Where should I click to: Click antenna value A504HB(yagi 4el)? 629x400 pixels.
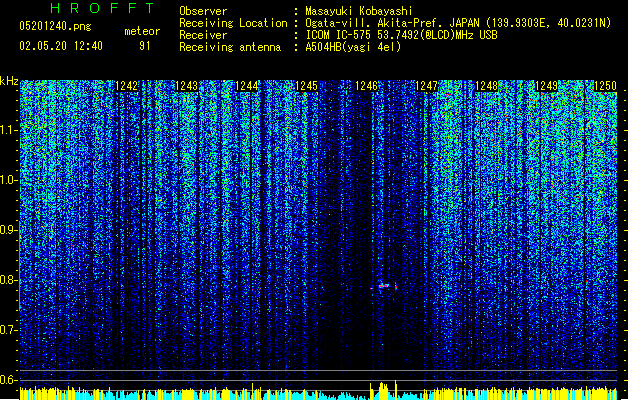tap(353, 47)
